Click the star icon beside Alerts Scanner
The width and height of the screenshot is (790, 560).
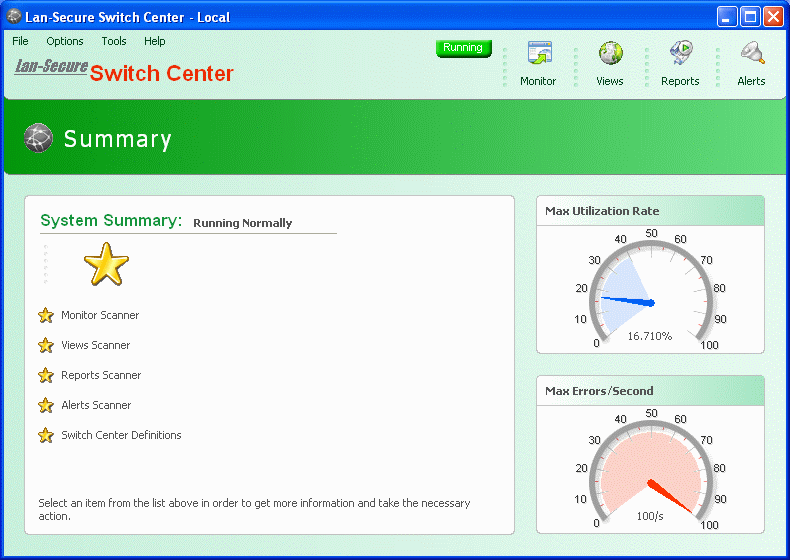(46, 405)
